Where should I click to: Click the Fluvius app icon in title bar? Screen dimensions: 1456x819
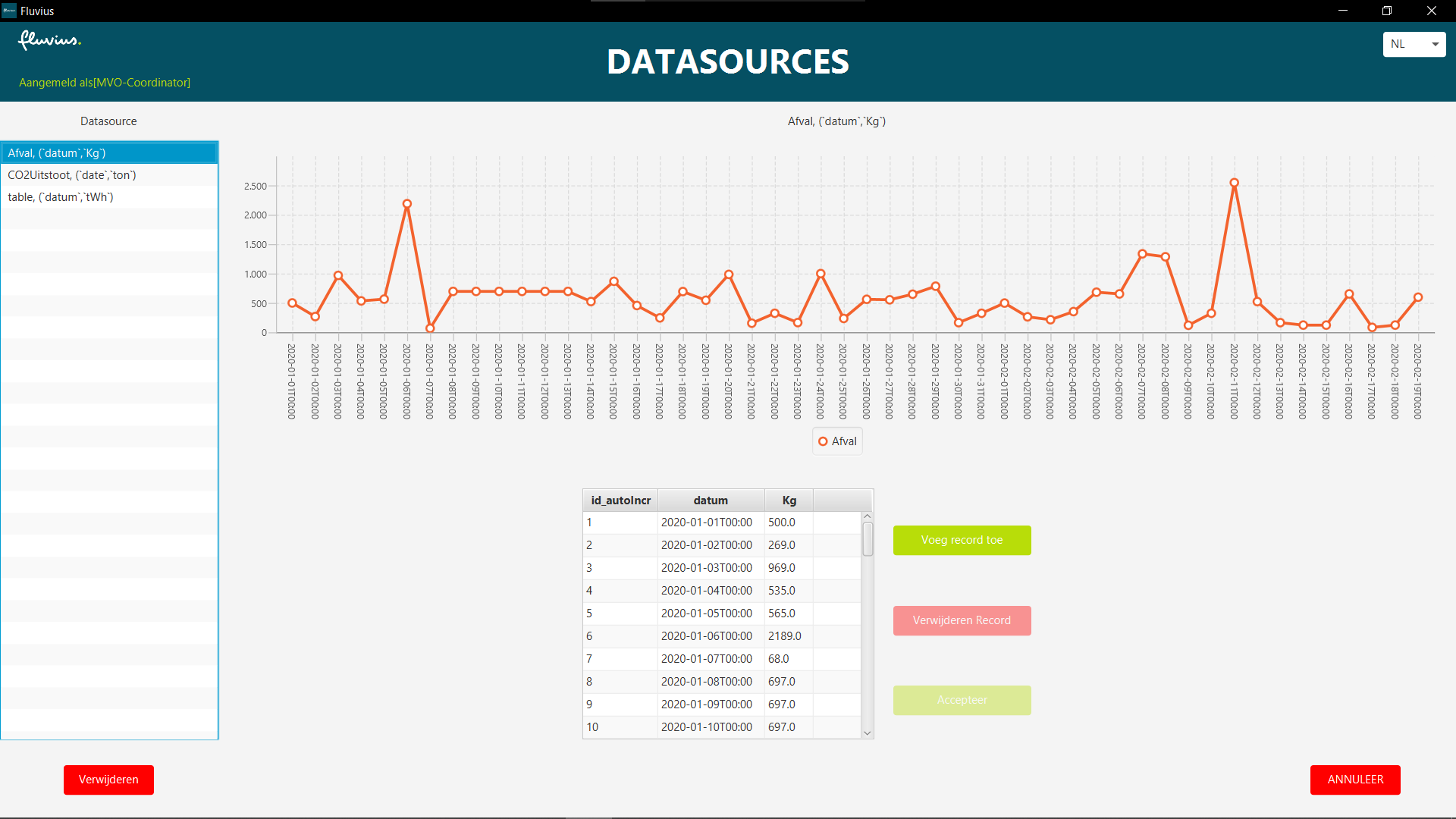[x=9, y=11]
